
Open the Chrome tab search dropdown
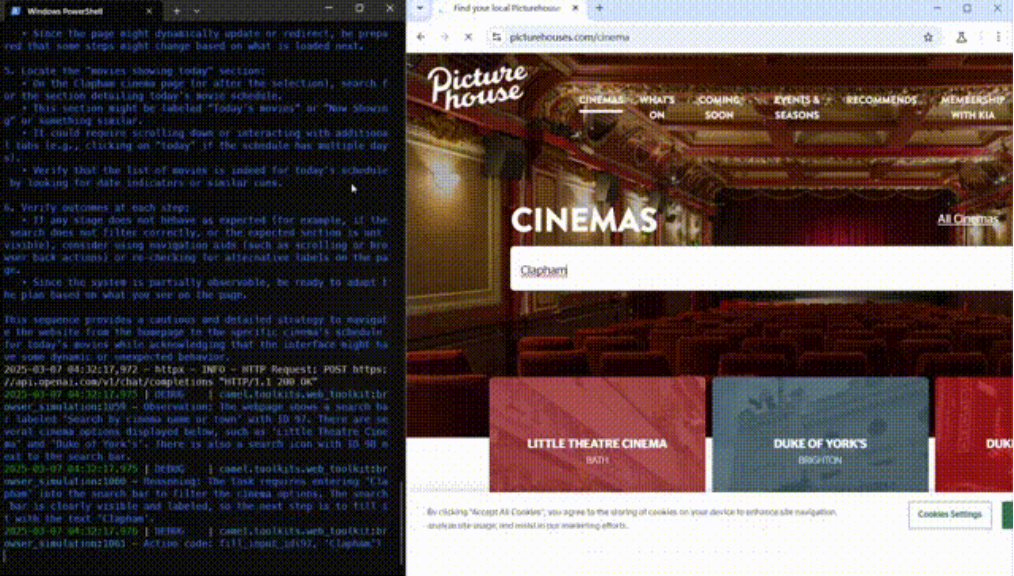click(x=420, y=8)
